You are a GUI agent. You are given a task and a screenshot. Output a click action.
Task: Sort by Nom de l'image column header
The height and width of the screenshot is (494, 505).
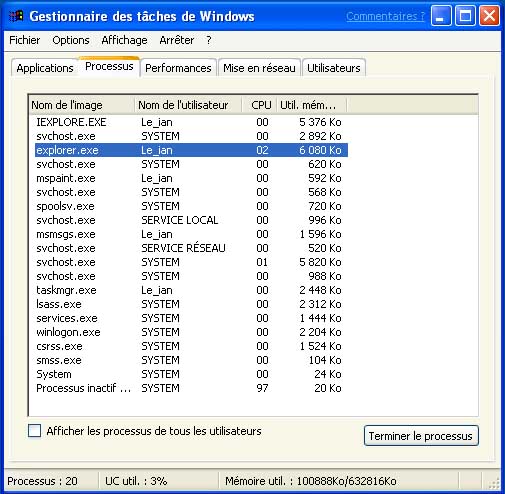pos(81,105)
